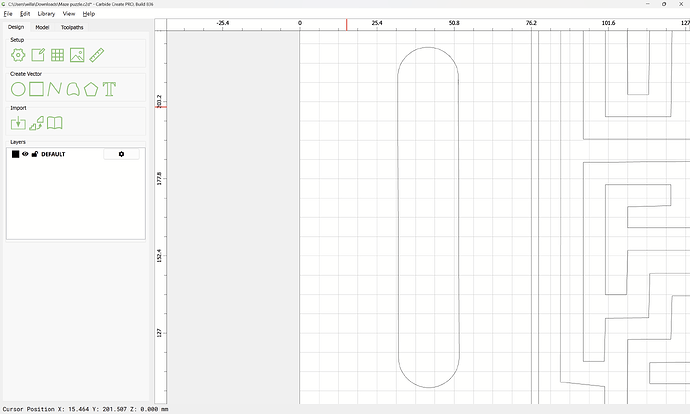Select the Polygon vector tool
This screenshot has height=414, width=690.
[x=91, y=89]
